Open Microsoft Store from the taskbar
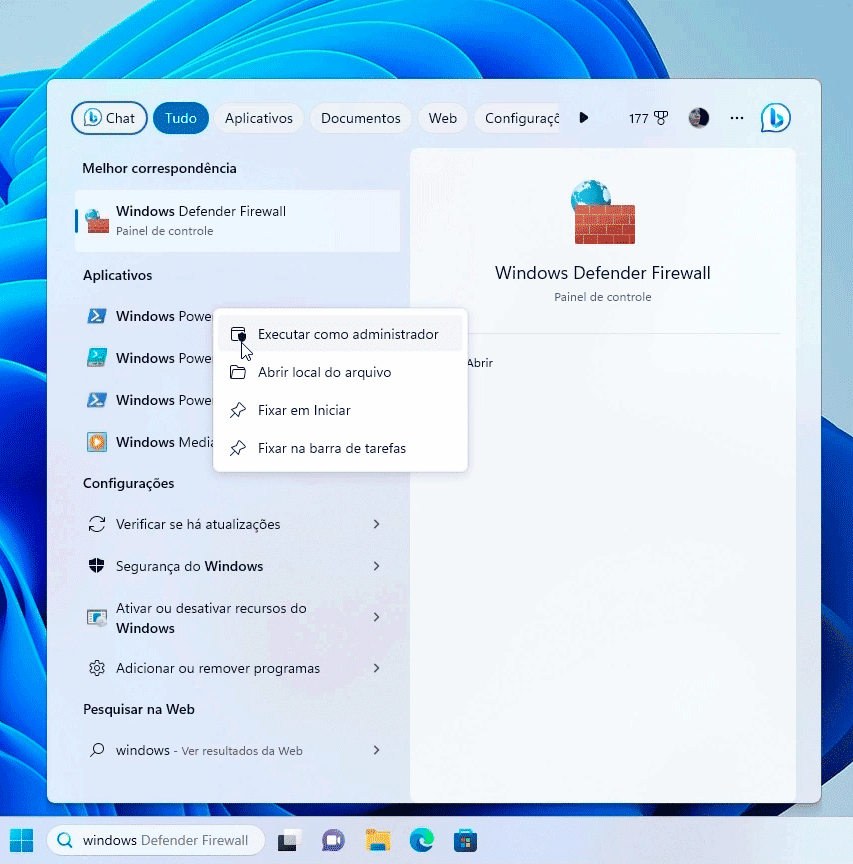 465,840
